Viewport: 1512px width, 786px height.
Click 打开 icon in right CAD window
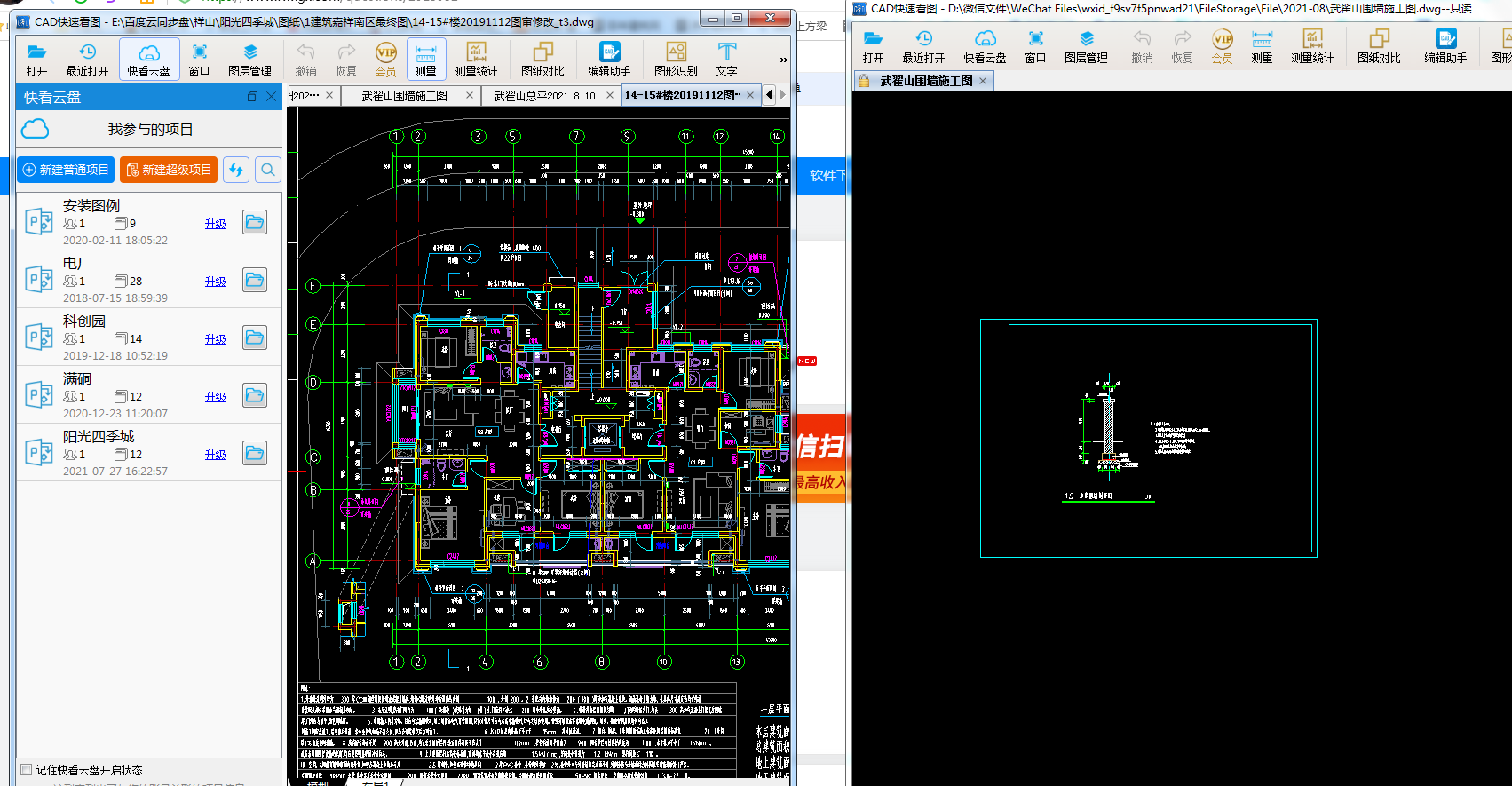(x=874, y=47)
